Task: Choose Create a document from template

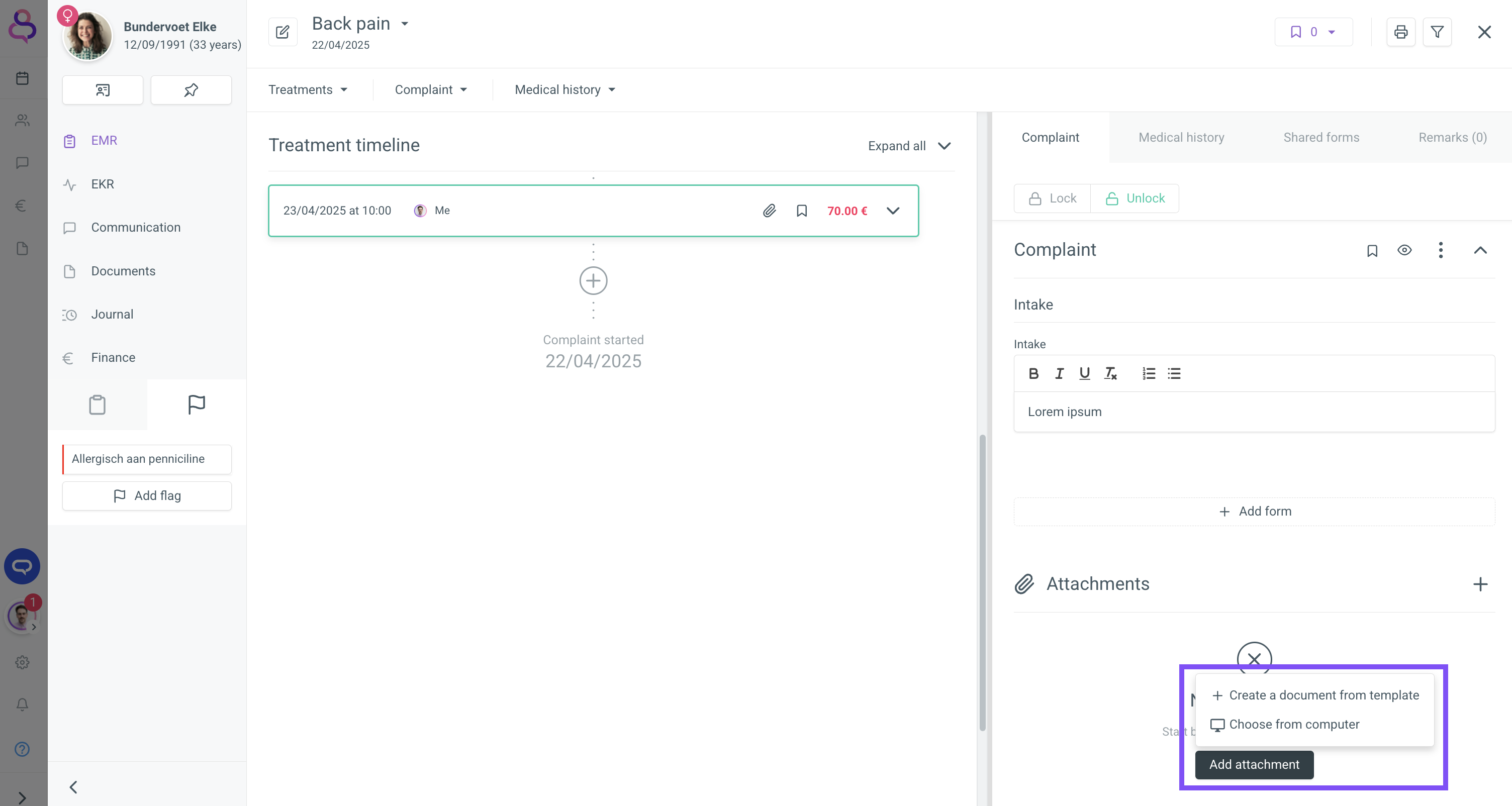Action: point(1315,695)
